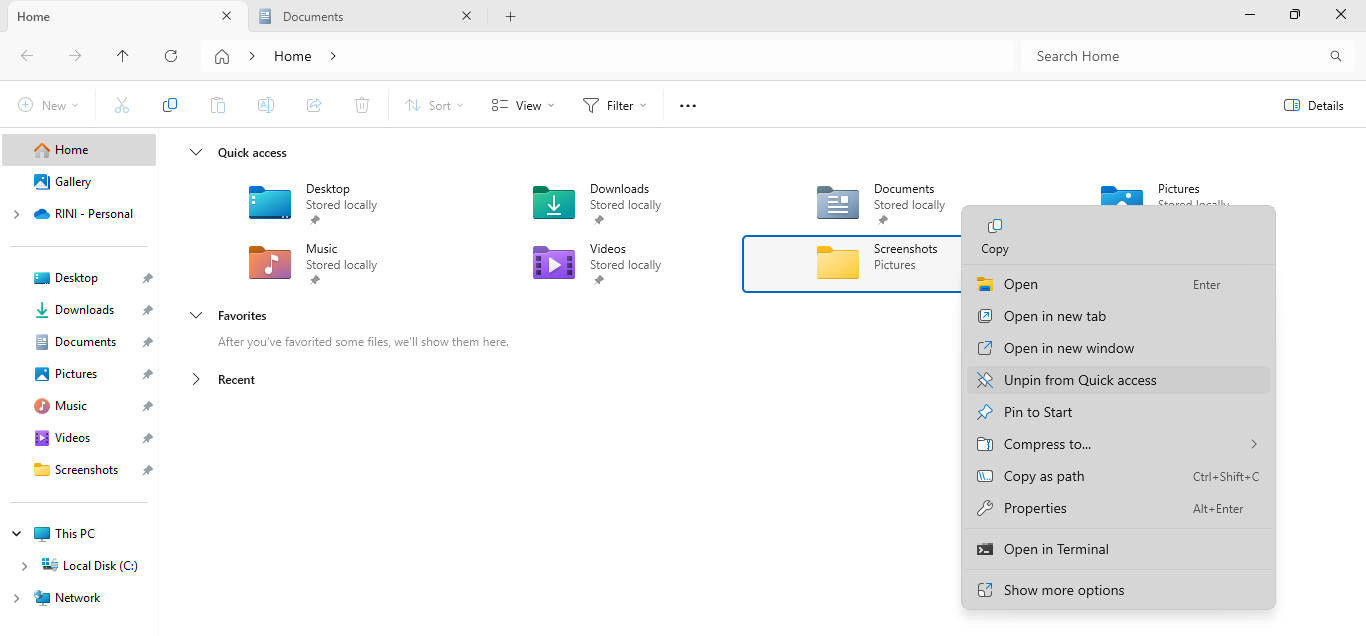This screenshot has height=636, width=1366.
Task: Open the Gallery item in sidebar
Action: click(73, 182)
